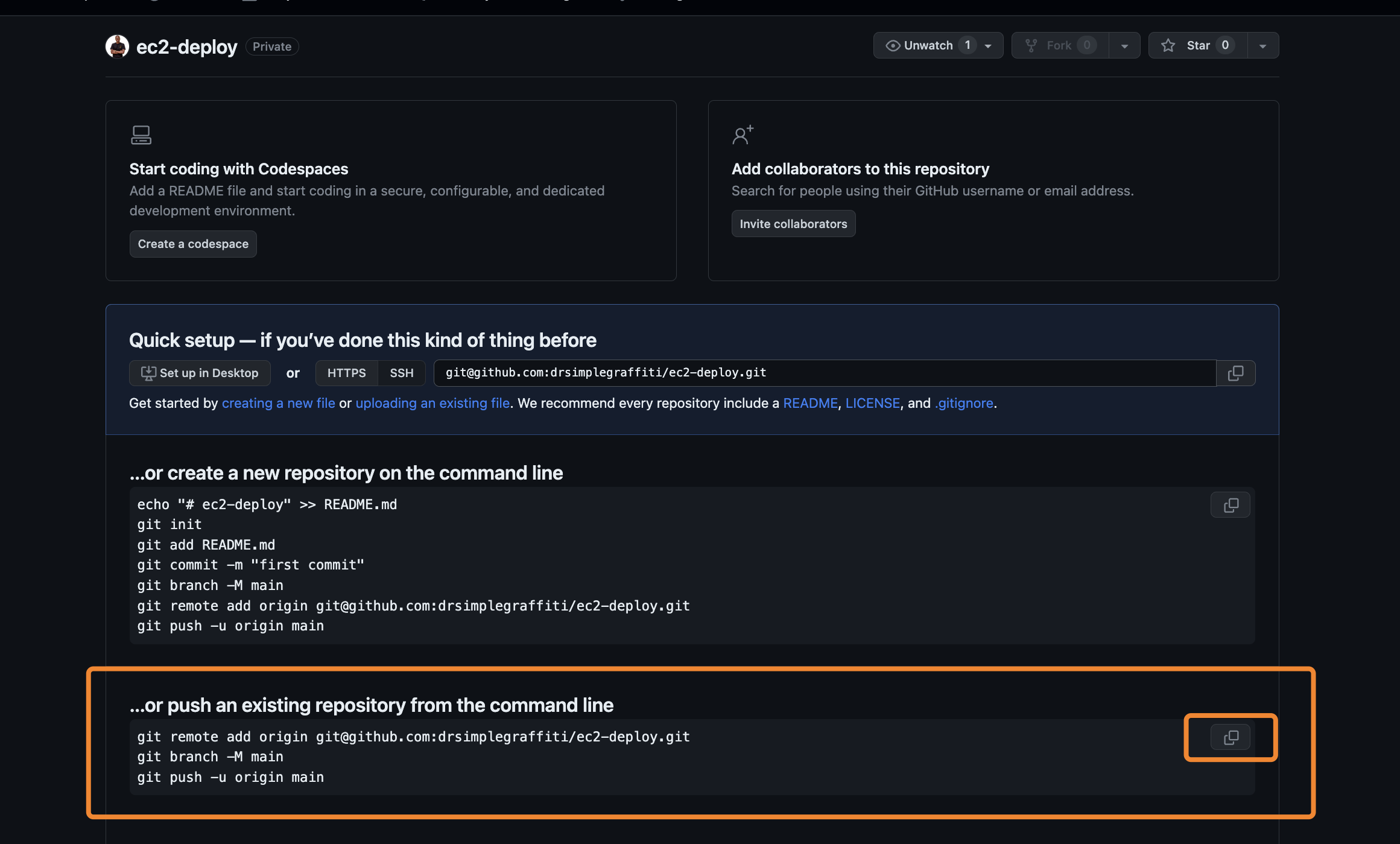The width and height of the screenshot is (1400, 844).
Task: Click Create a codespace button
Action: click(193, 244)
